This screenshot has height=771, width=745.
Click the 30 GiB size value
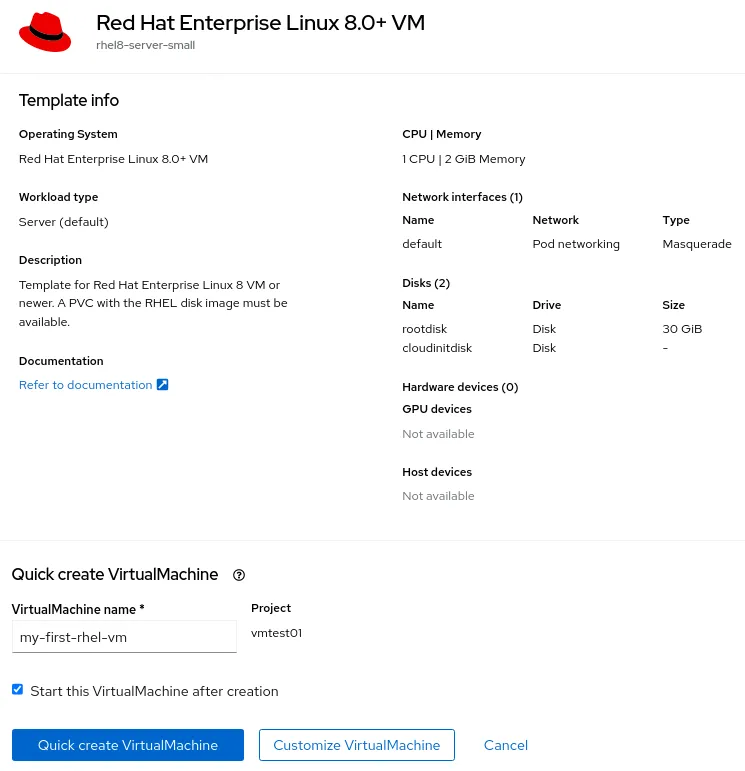[682, 329]
